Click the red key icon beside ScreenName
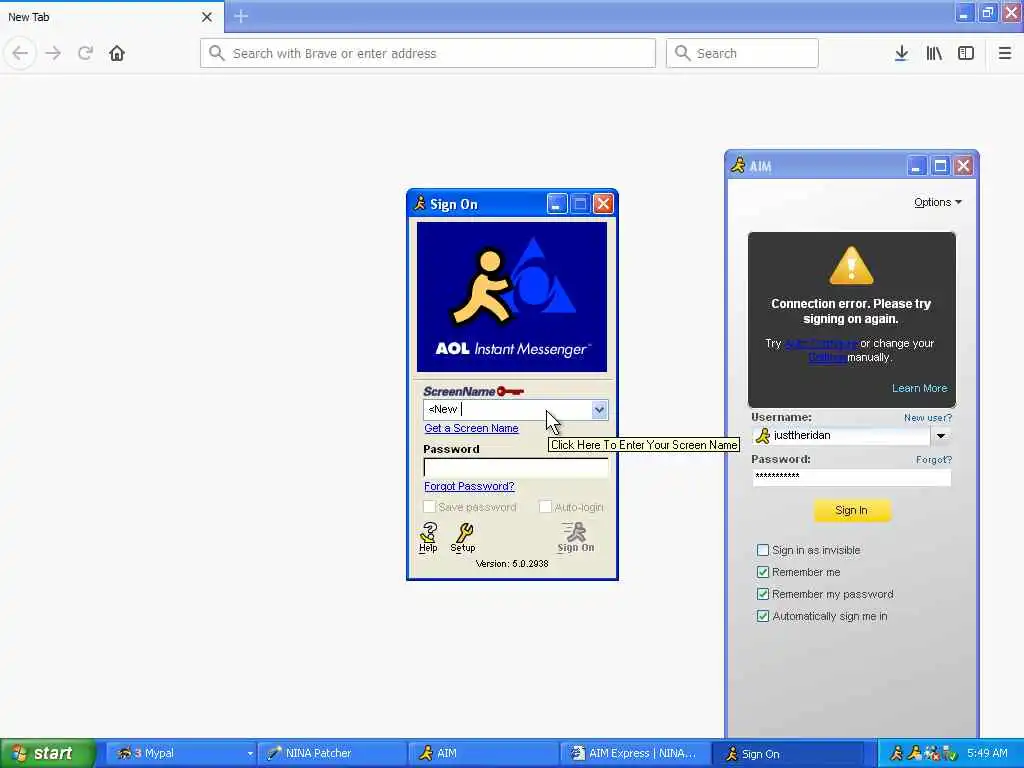Image resolution: width=1024 pixels, height=768 pixels. click(510, 391)
